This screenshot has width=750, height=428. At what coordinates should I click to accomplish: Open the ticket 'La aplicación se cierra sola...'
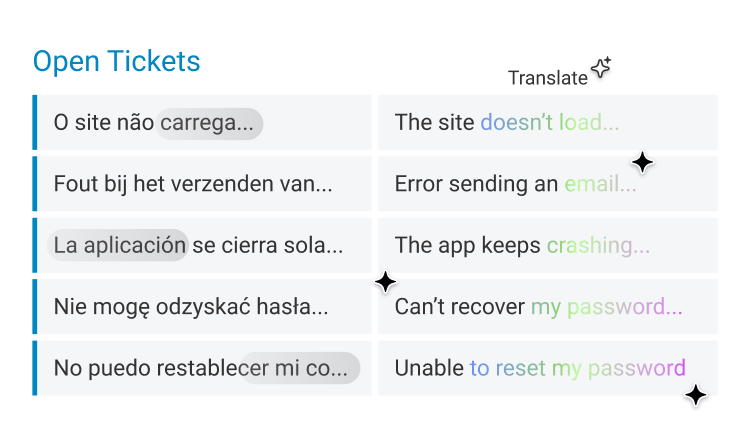(x=202, y=245)
